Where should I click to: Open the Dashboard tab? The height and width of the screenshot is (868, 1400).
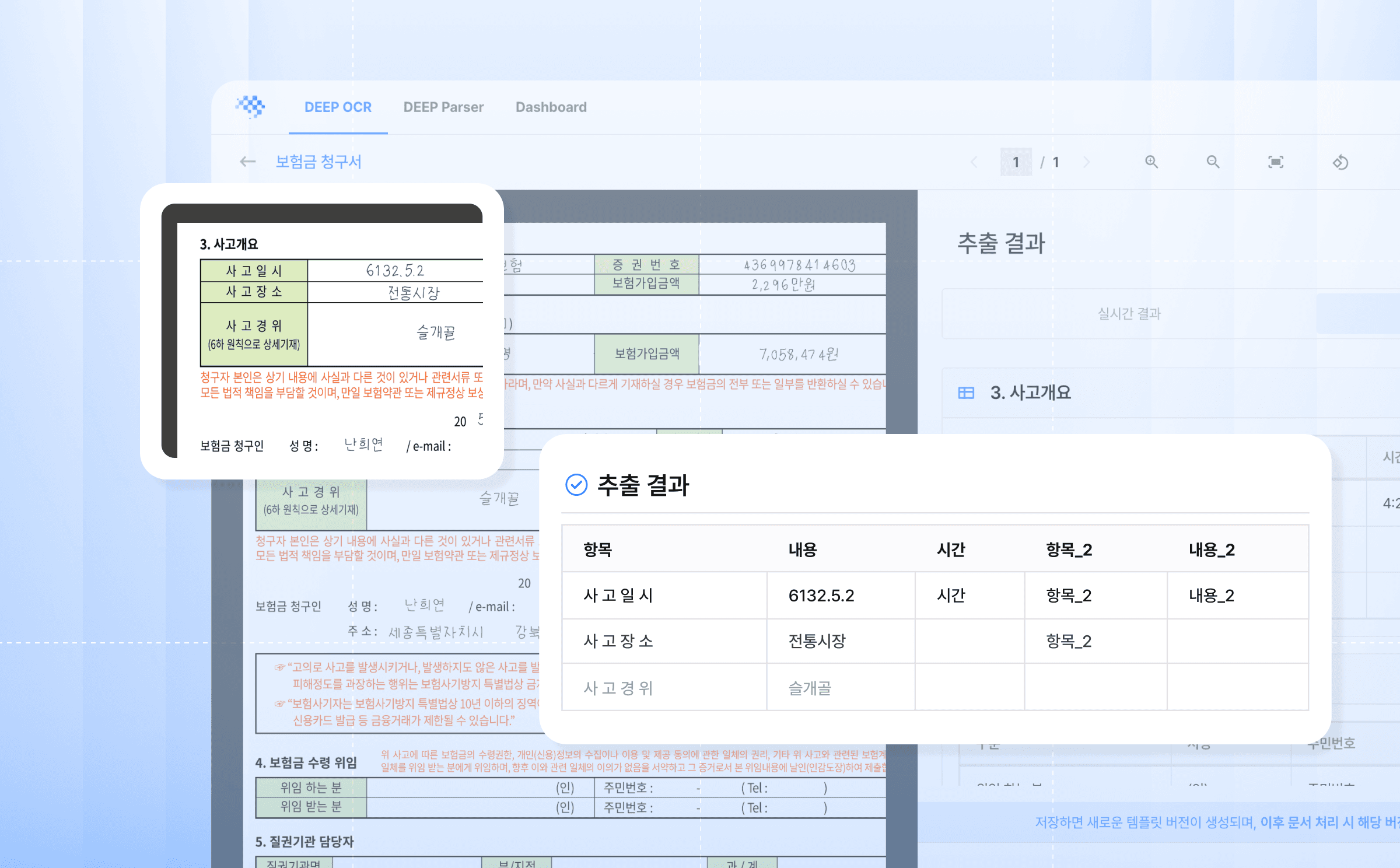coord(551,107)
